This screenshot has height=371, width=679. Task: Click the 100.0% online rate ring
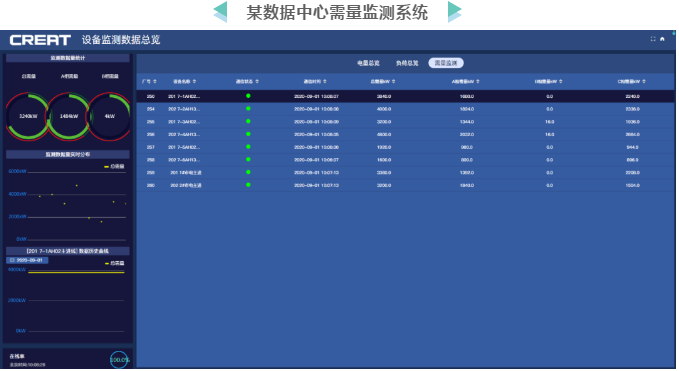click(x=119, y=360)
